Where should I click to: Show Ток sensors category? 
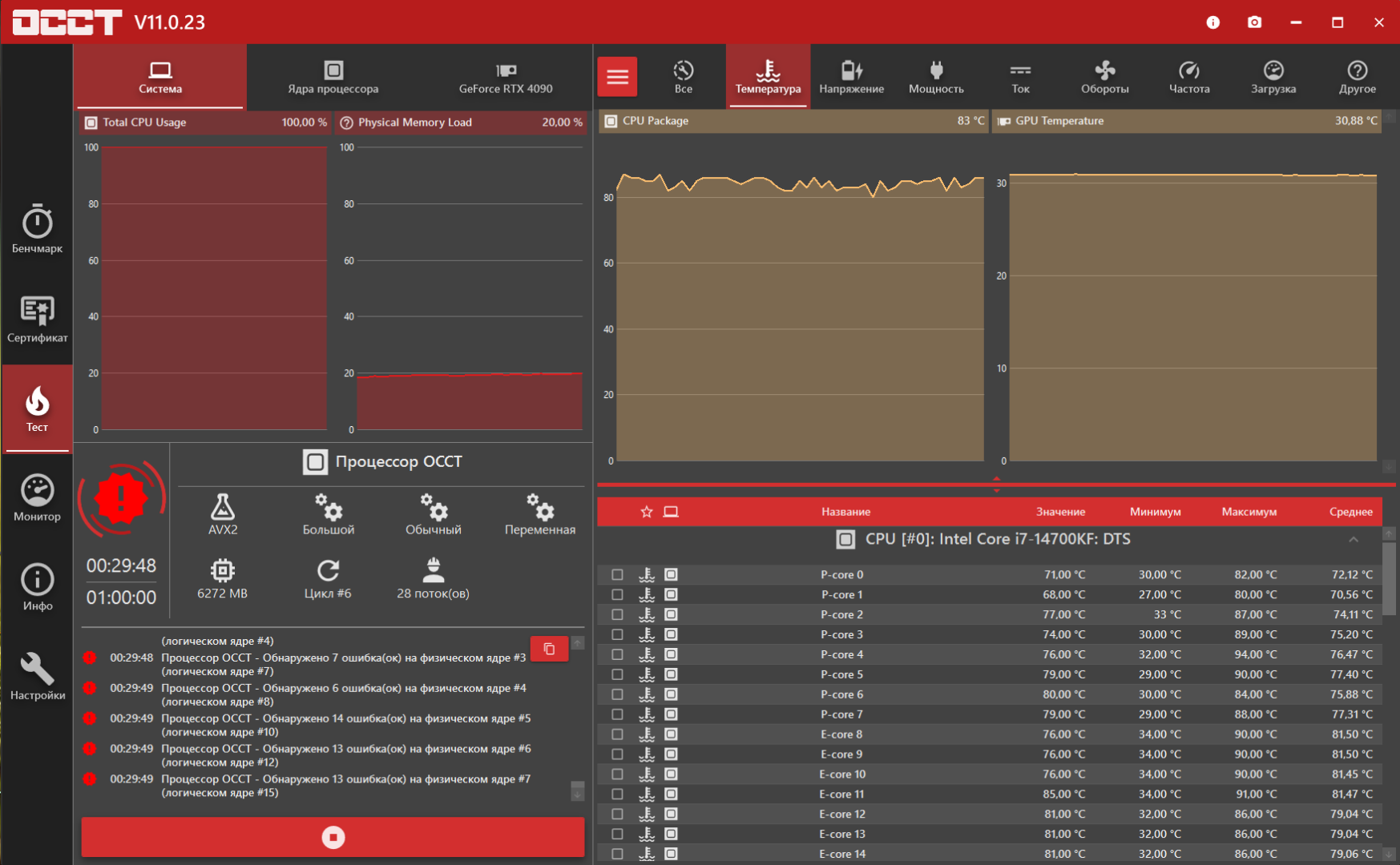[1020, 77]
